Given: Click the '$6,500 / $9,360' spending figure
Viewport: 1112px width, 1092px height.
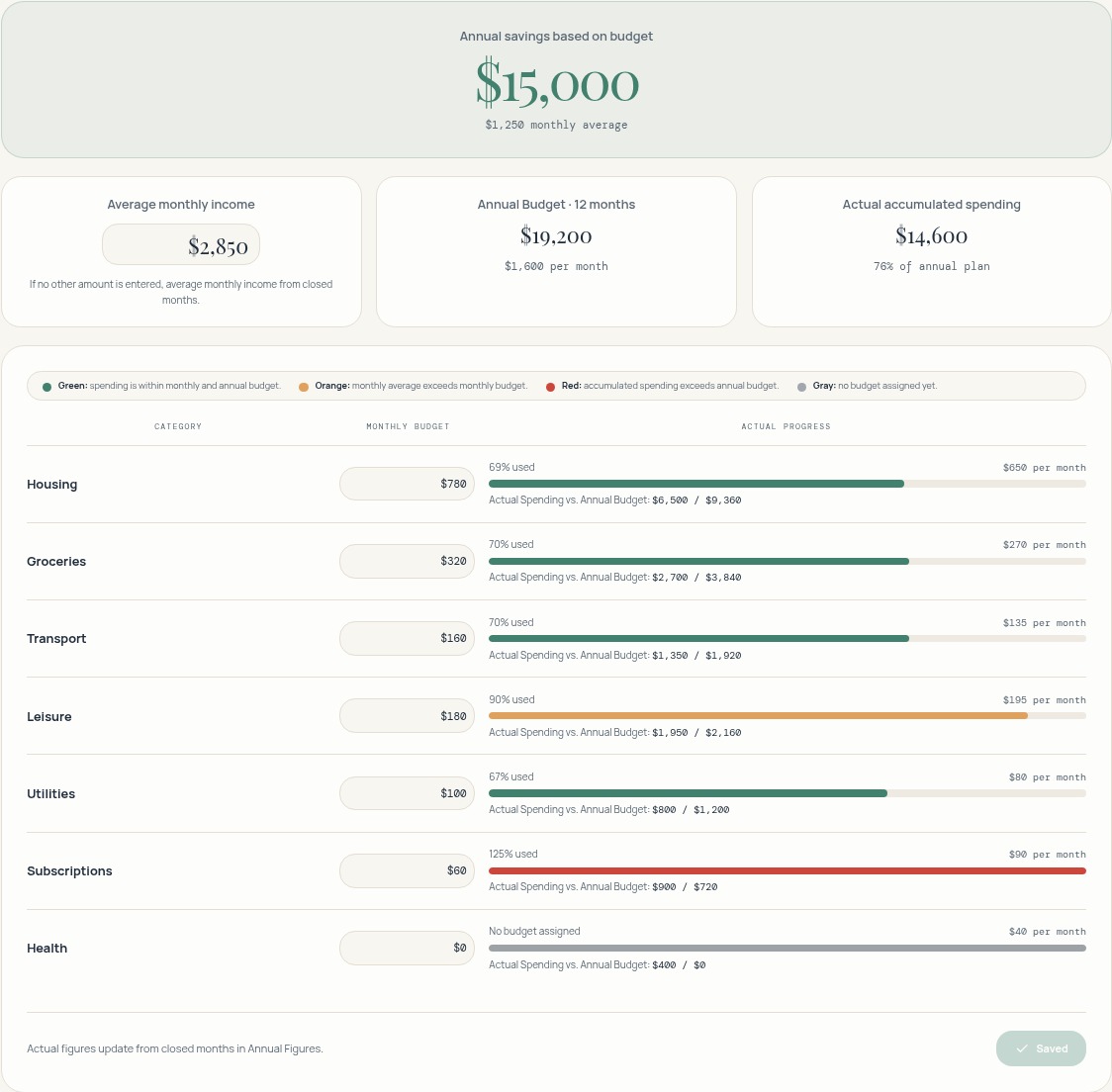Looking at the screenshot, I should click(696, 500).
